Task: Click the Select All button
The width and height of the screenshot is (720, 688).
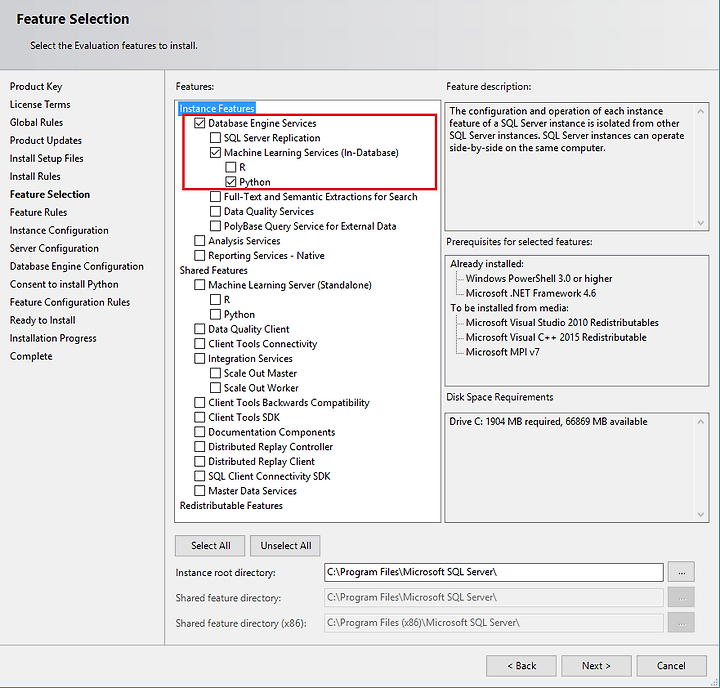Action: click(210, 546)
